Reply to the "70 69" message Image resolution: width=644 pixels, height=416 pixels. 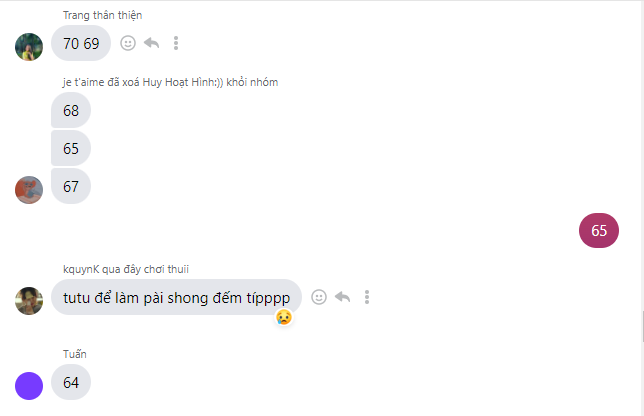(152, 43)
